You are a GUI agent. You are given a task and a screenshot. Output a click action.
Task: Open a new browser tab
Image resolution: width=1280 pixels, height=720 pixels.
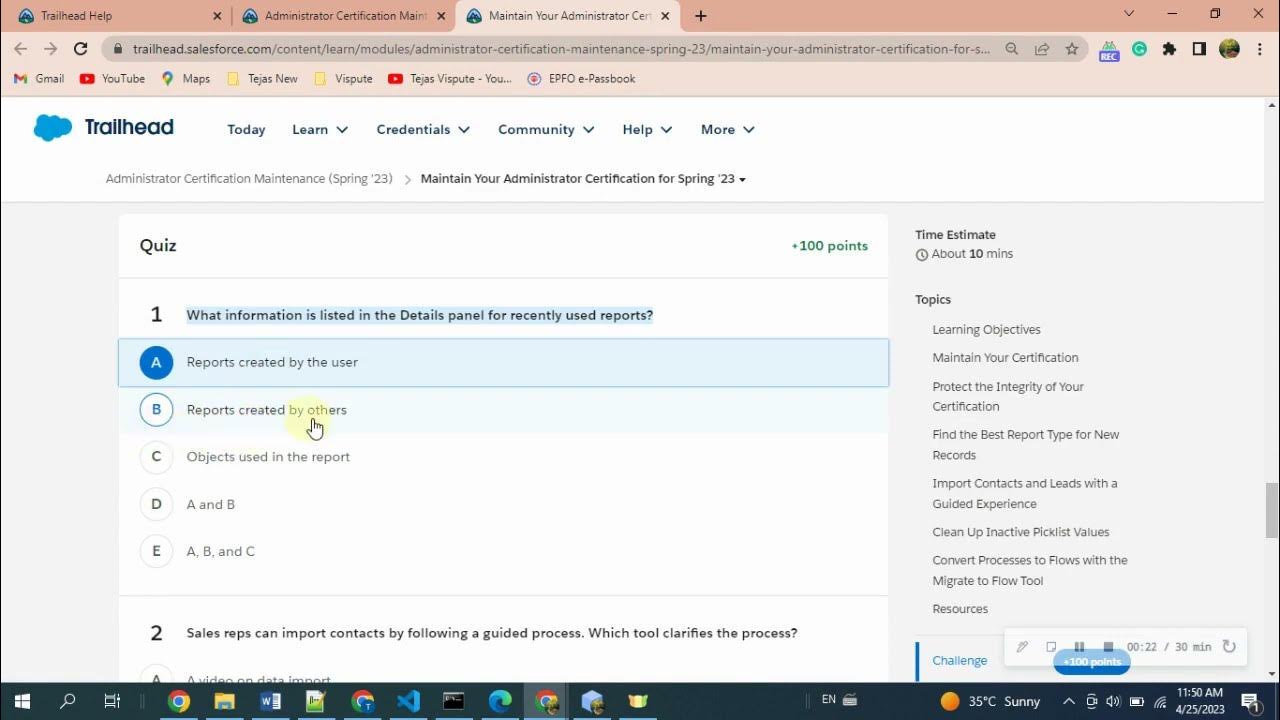click(701, 16)
